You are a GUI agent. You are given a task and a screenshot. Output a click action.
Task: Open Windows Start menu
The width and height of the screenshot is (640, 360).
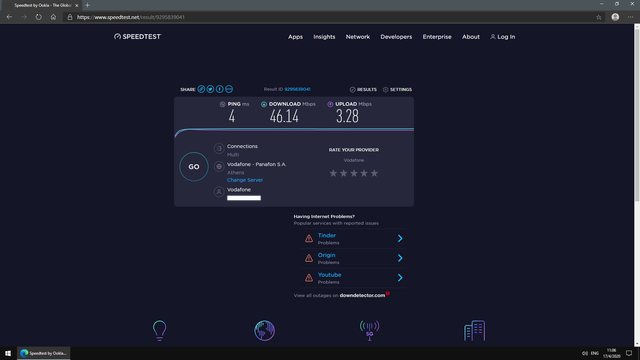pyautogui.click(x=8, y=353)
